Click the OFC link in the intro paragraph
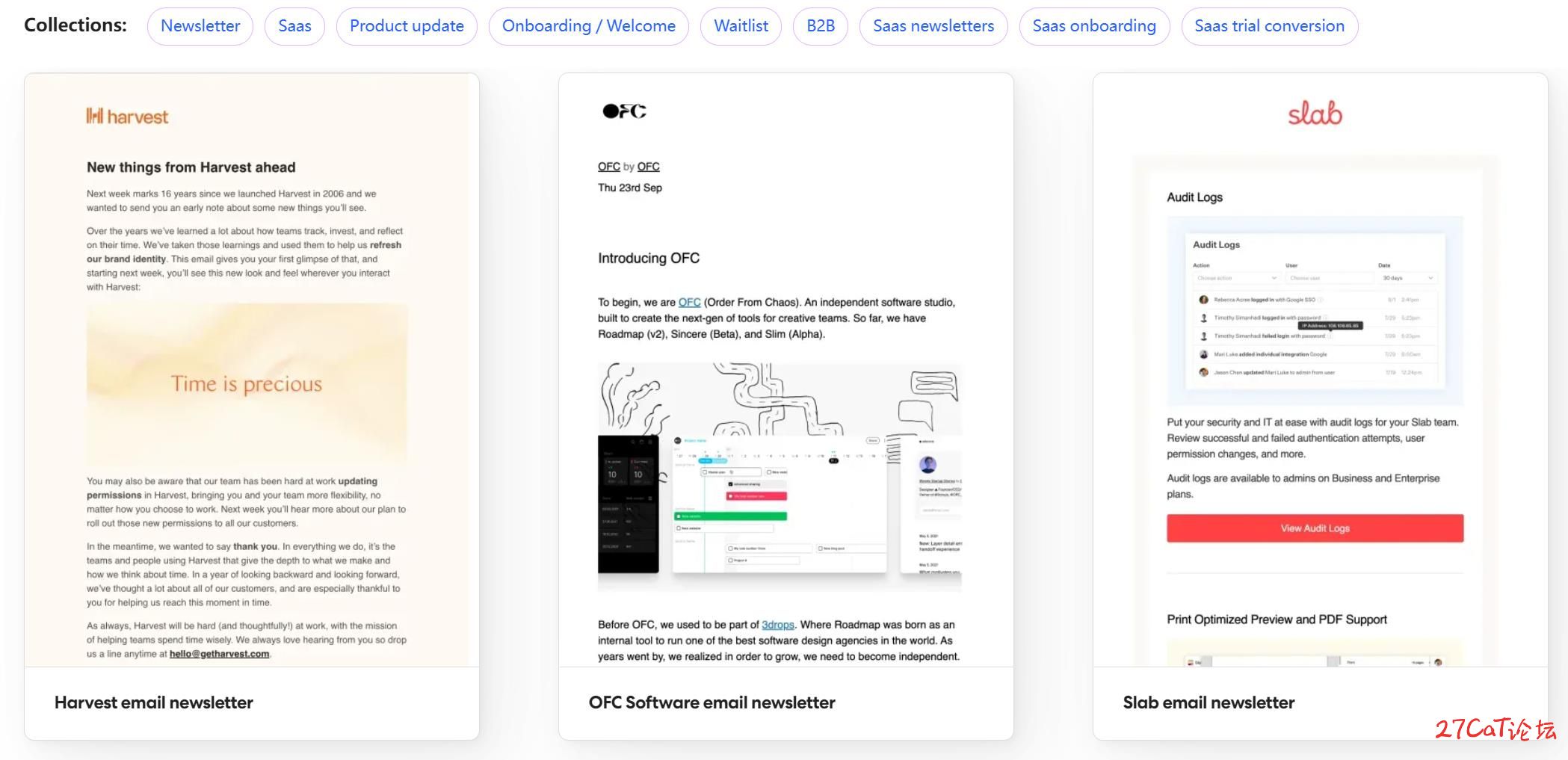This screenshot has height=760, width=1568. 689,303
